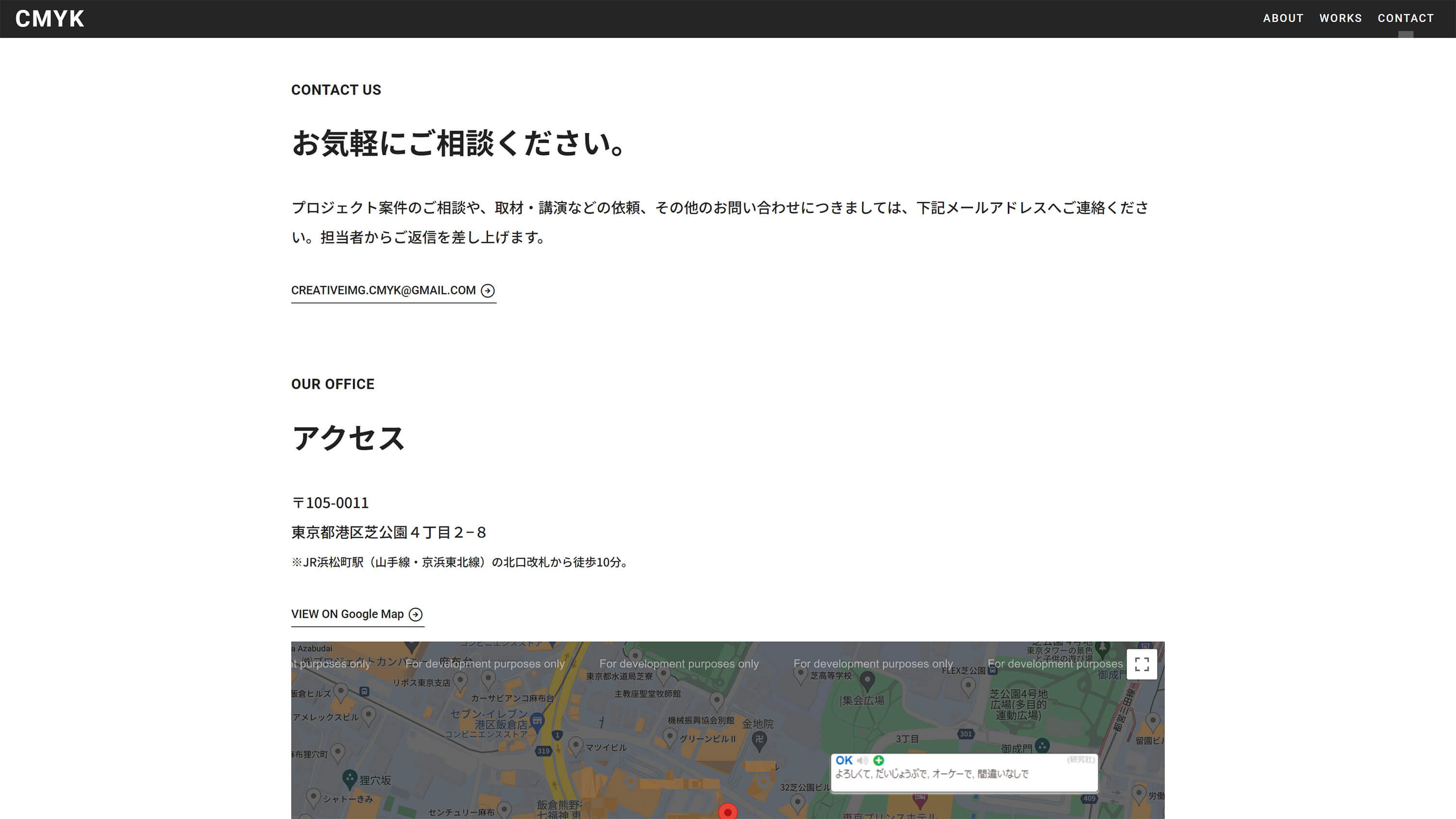The height and width of the screenshot is (819, 1456).
Task: Click the マツイビル pin on the map
Action: (x=576, y=744)
